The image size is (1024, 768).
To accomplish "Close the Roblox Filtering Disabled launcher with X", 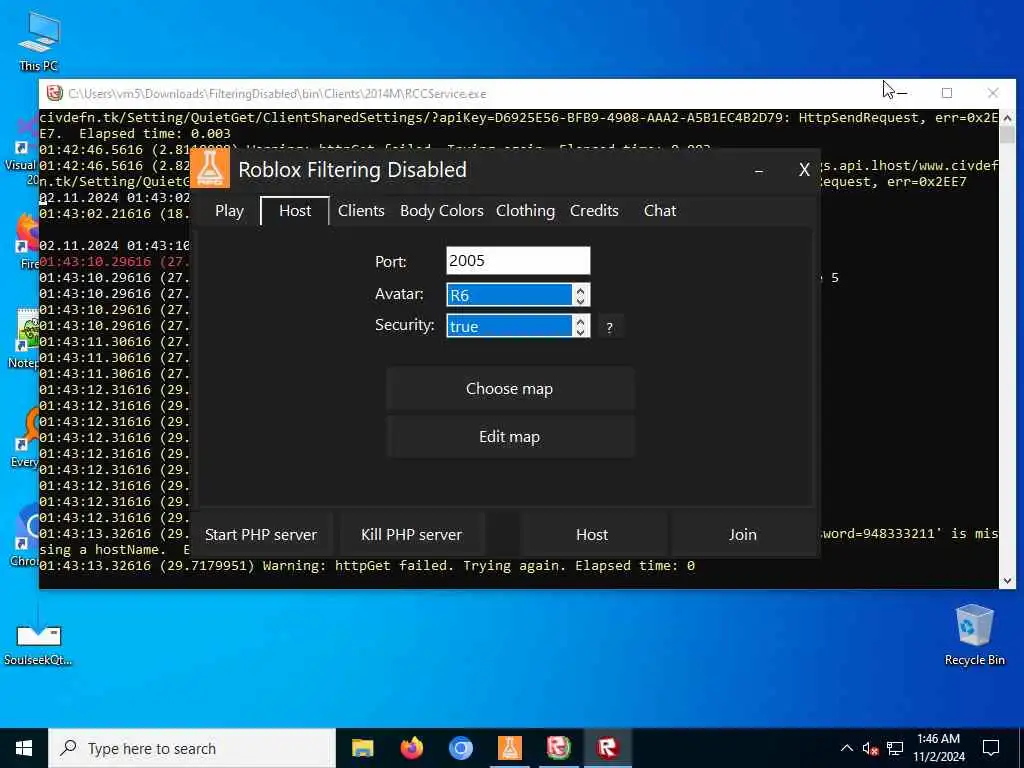I will tap(805, 170).
